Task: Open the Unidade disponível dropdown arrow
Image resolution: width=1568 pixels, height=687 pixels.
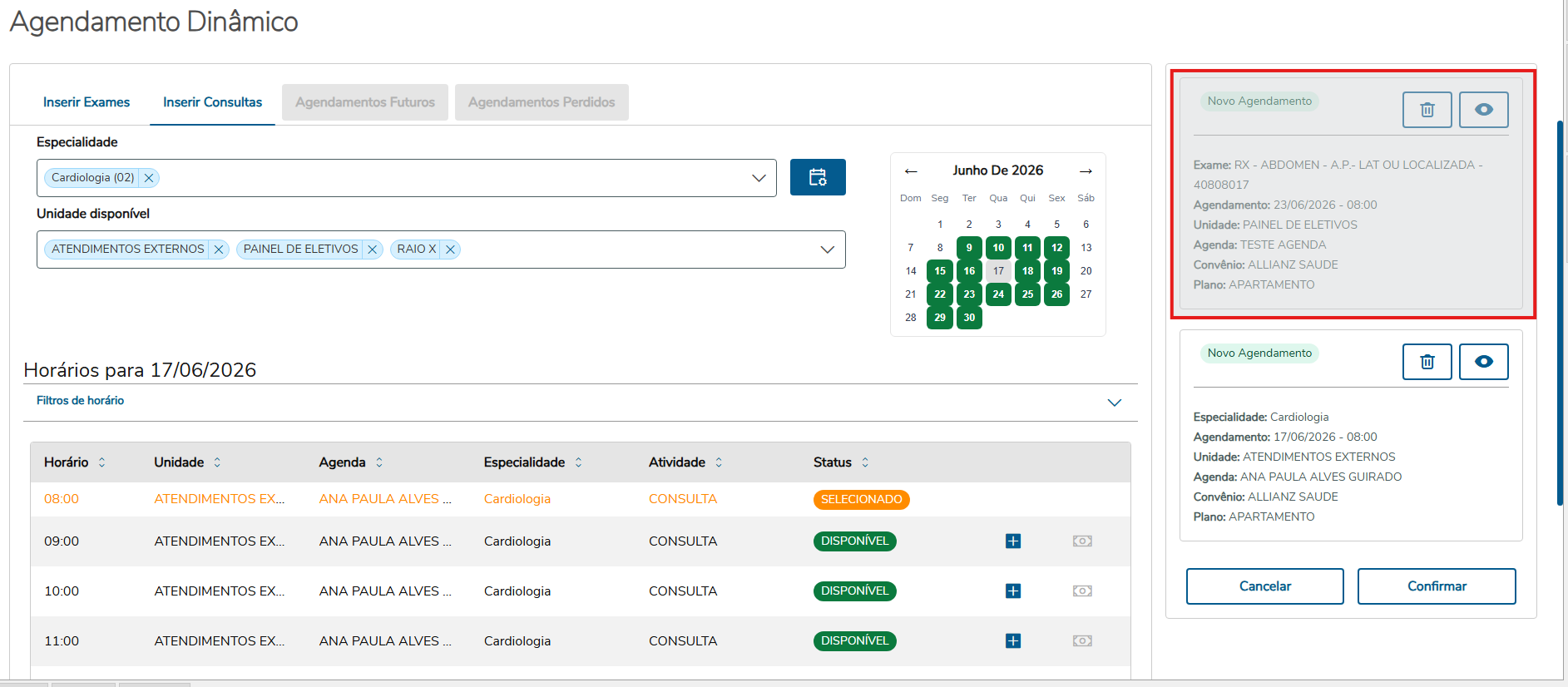Action: click(x=827, y=250)
